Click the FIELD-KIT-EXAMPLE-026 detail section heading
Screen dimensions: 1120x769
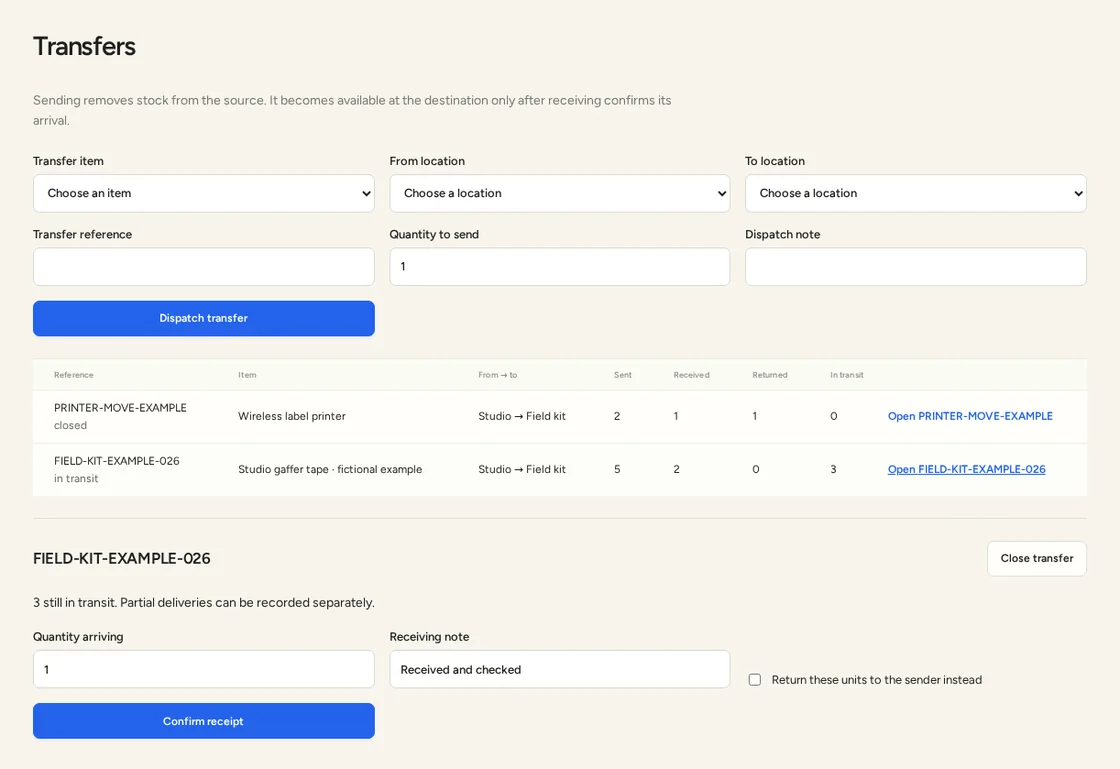121,558
